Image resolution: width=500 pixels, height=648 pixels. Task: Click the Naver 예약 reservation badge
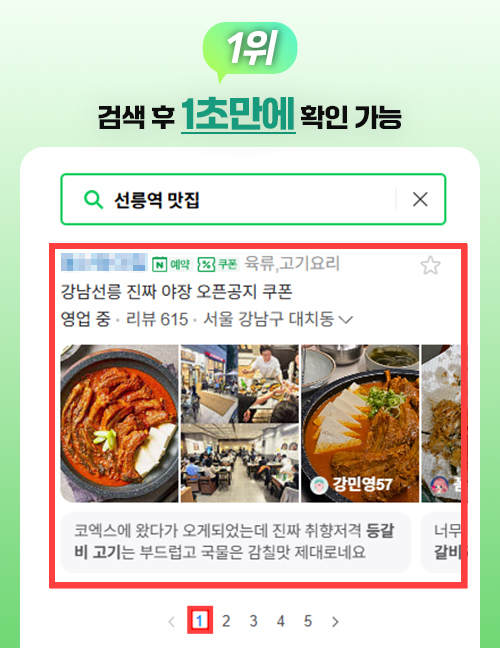172,264
